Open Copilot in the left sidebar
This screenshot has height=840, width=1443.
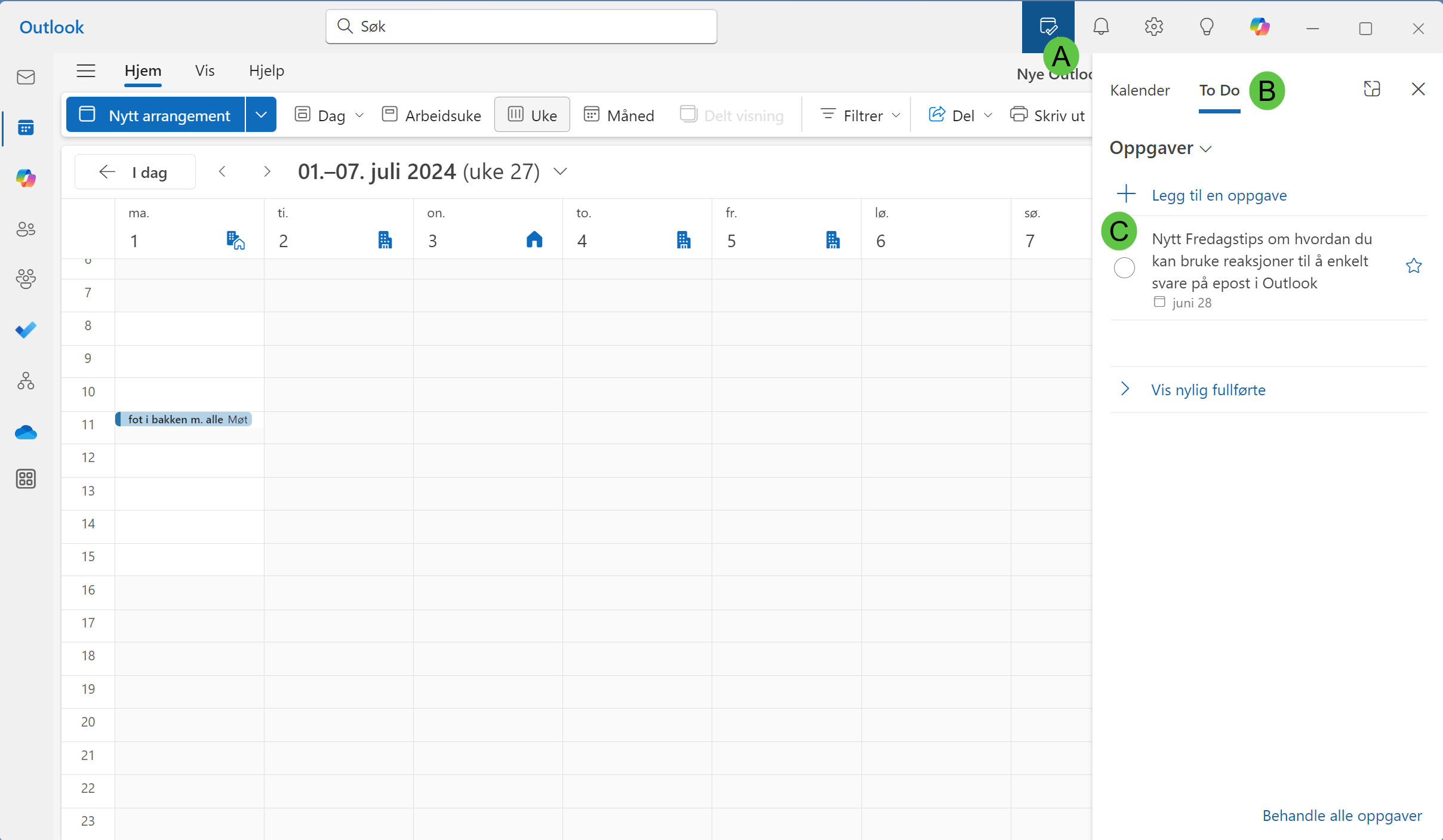click(x=26, y=178)
